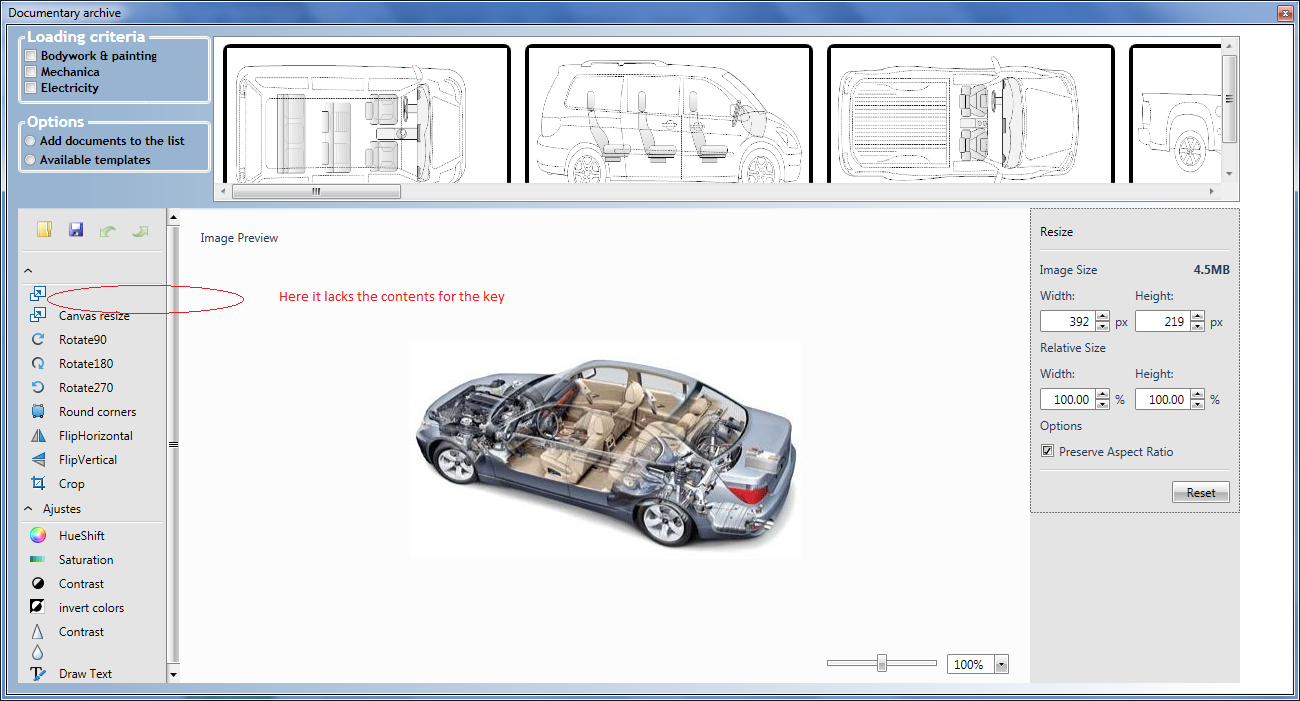The height and width of the screenshot is (701, 1300).
Task: Select the Rotate90 tool
Action: 82,340
